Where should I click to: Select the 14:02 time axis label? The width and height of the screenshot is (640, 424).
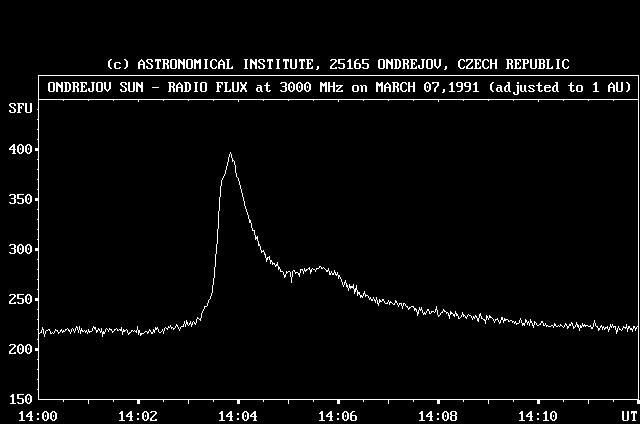pos(138,415)
